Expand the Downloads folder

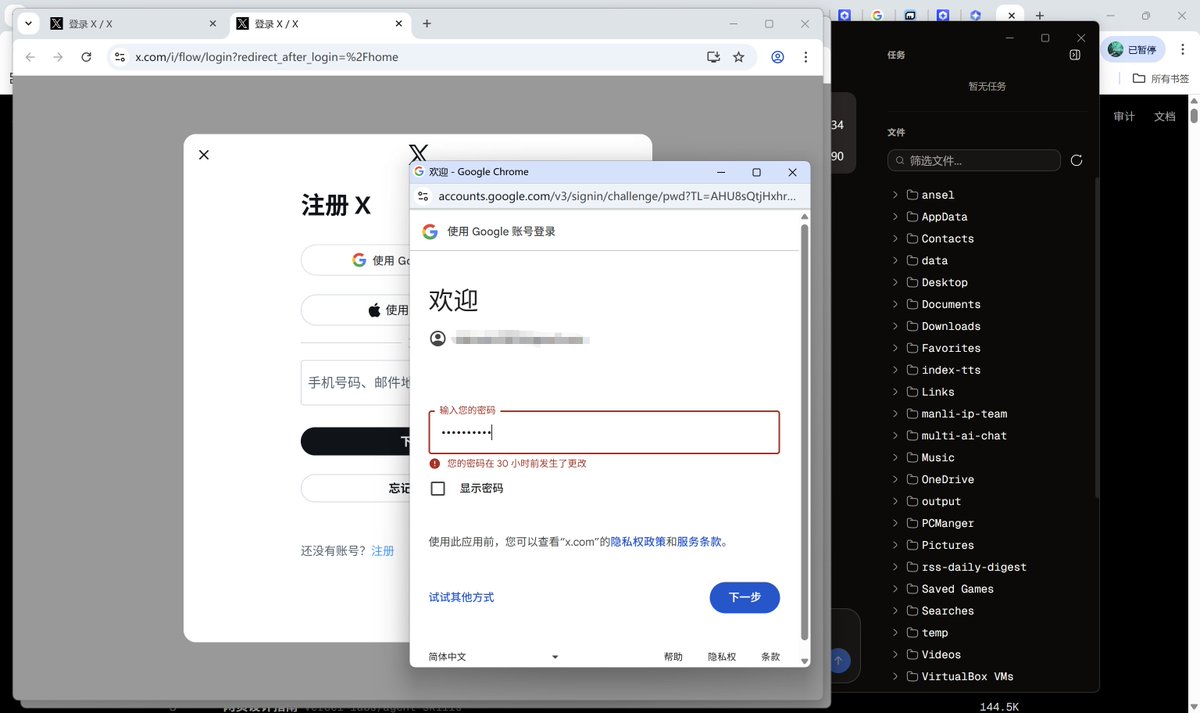pyautogui.click(x=895, y=327)
